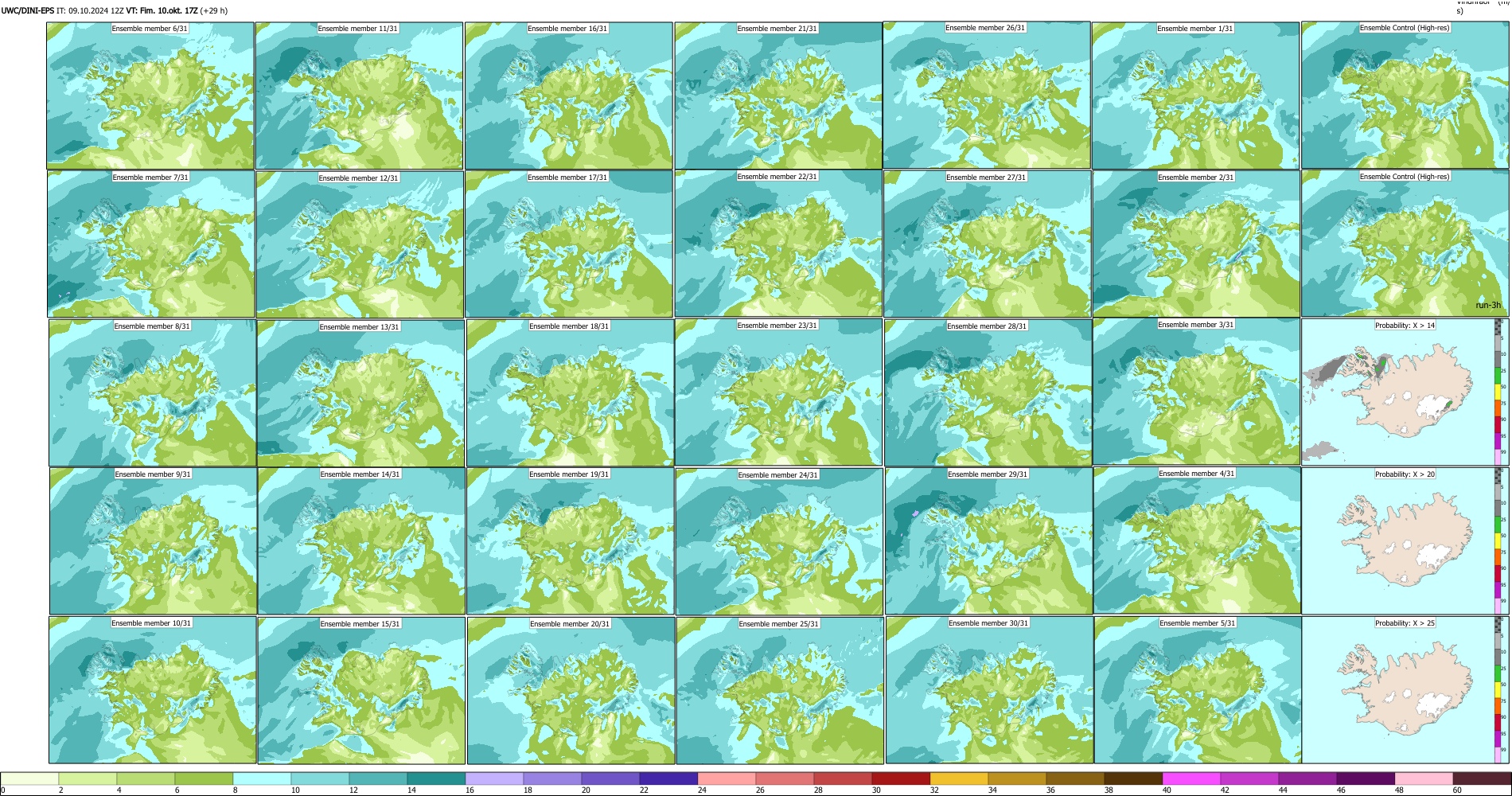Pick the Ensemble member 24/31 map
1512x796 pixels.
pyautogui.click(x=779, y=541)
